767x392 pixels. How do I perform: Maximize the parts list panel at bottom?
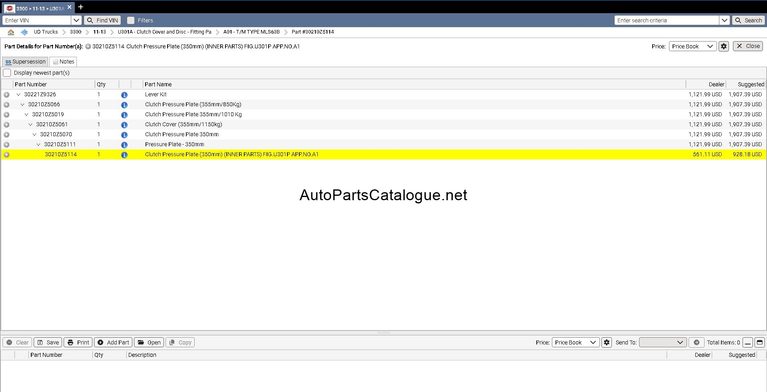coord(760,343)
